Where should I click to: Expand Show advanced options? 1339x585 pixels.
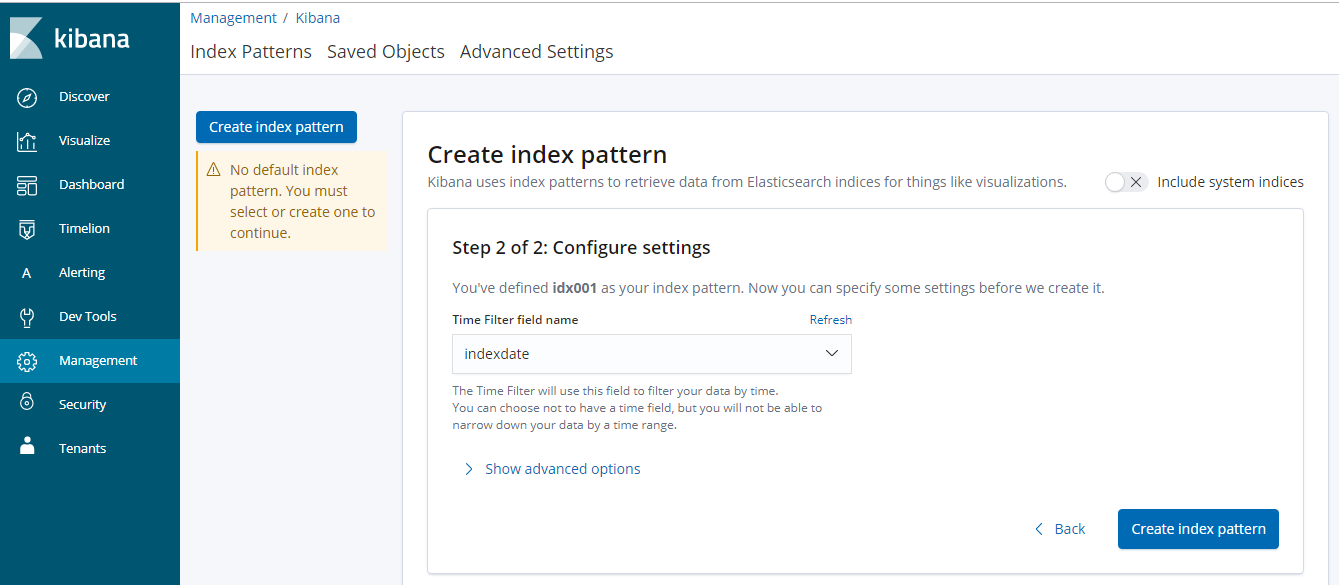(551, 469)
